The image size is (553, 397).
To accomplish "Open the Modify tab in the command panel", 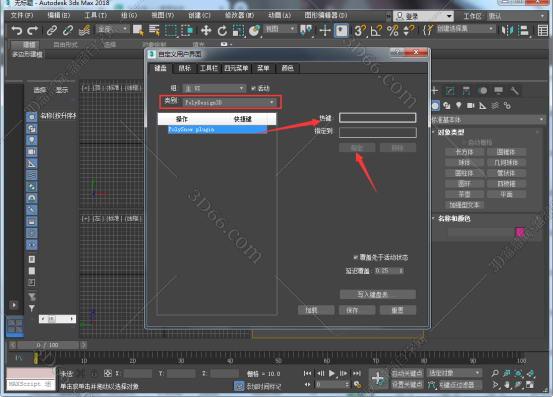I will pyautogui.click(x=450, y=91).
